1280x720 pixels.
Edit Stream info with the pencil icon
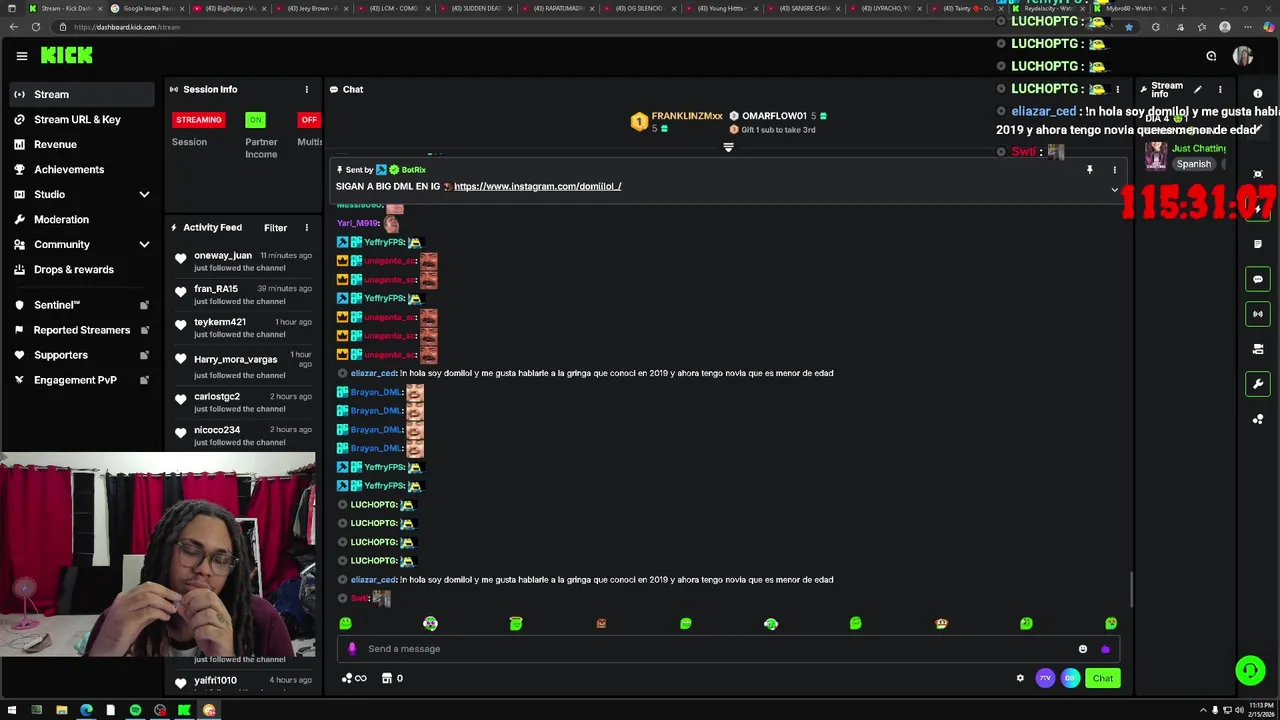pyautogui.click(x=1197, y=89)
